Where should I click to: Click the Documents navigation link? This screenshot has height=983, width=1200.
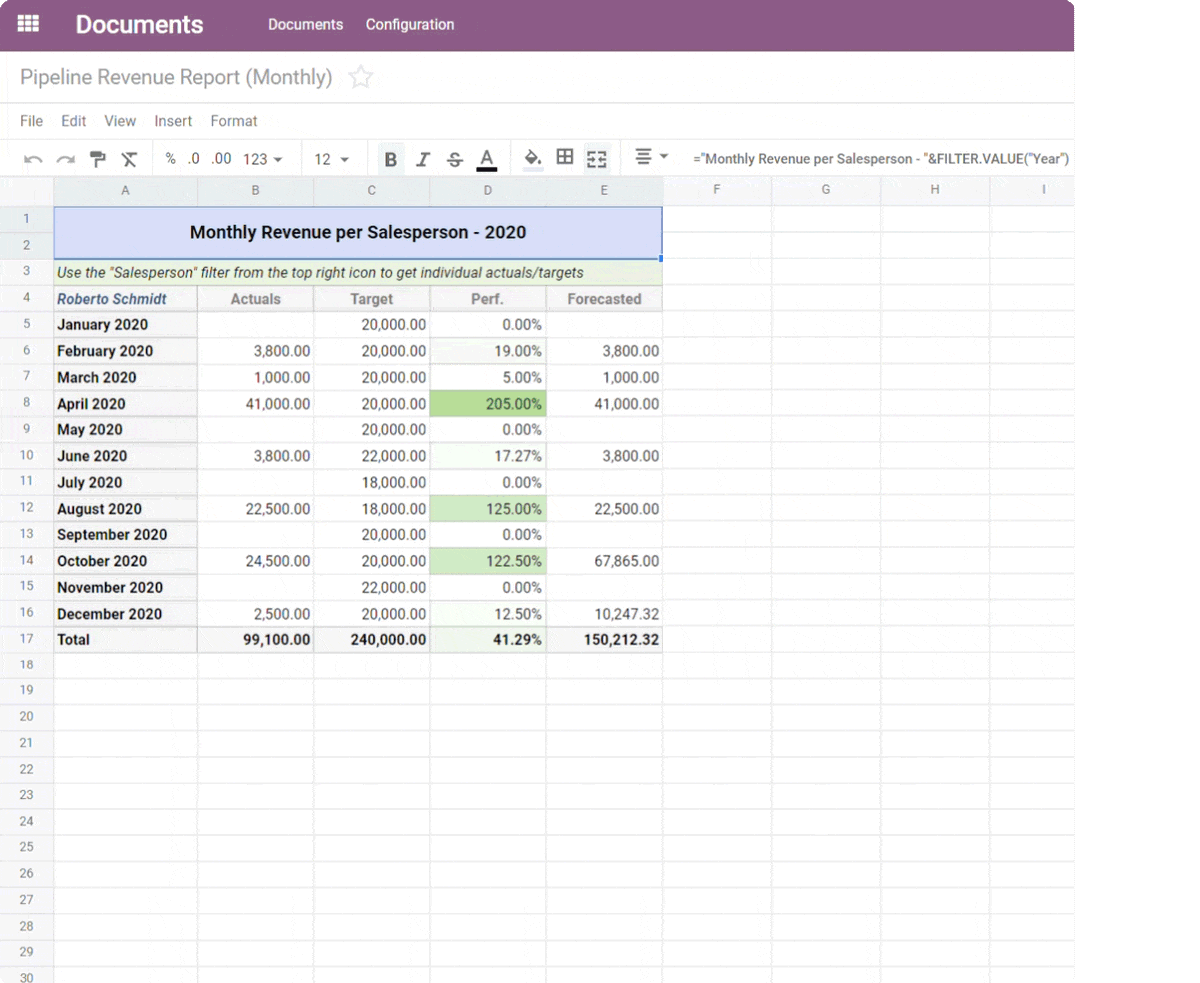tap(305, 25)
